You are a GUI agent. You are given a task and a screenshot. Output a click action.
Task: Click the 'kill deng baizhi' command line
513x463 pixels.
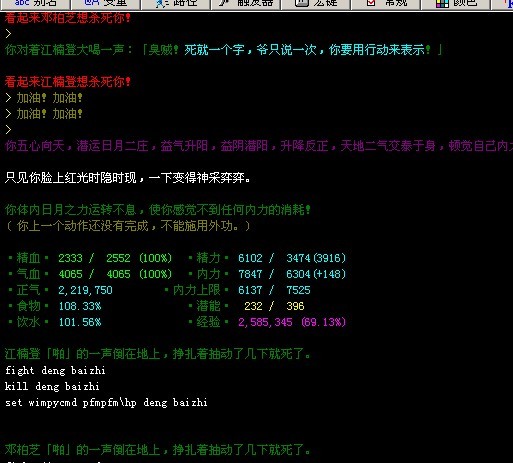[52, 386]
